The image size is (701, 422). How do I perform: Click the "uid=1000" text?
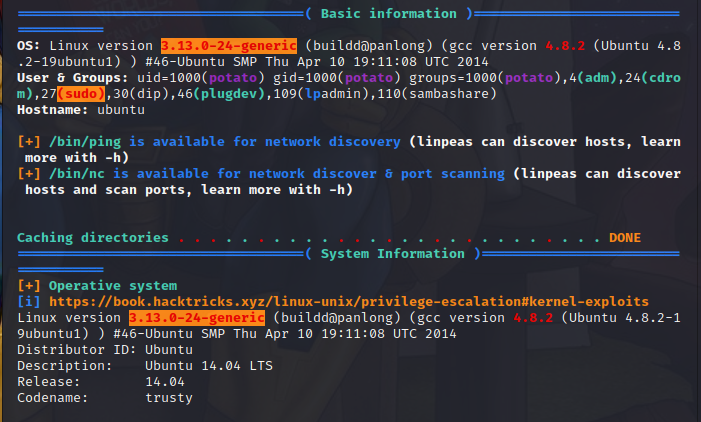[168, 77]
